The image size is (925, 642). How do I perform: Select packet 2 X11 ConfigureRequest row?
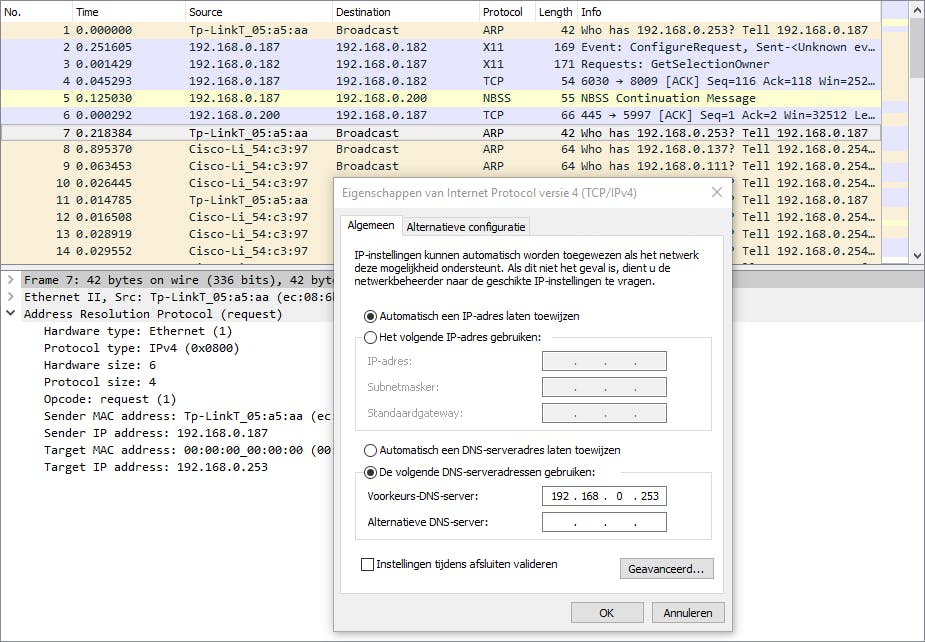[x=440, y=47]
